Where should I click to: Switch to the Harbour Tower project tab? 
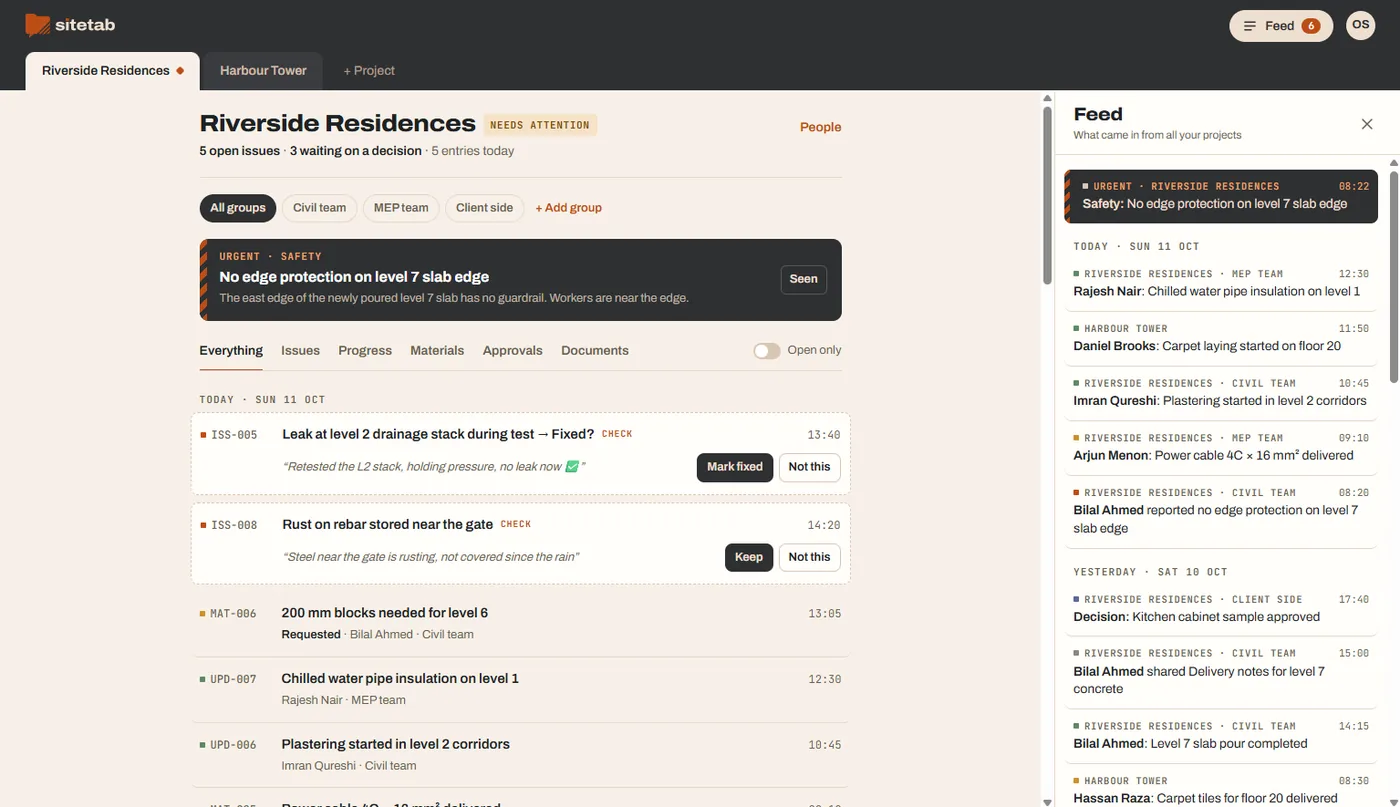pyautogui.click(x=264, y=71)
